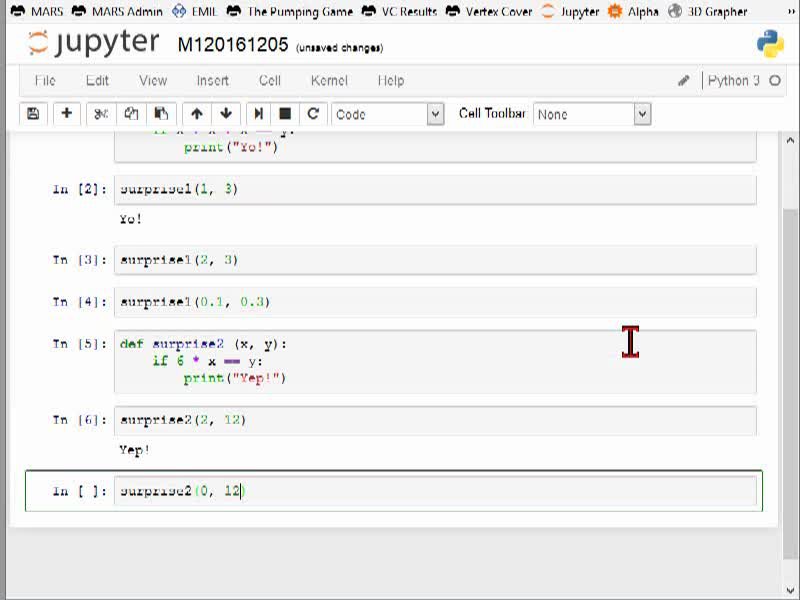Open the Help menu
This screenshot has width=800, height=600.
(391, 81)
